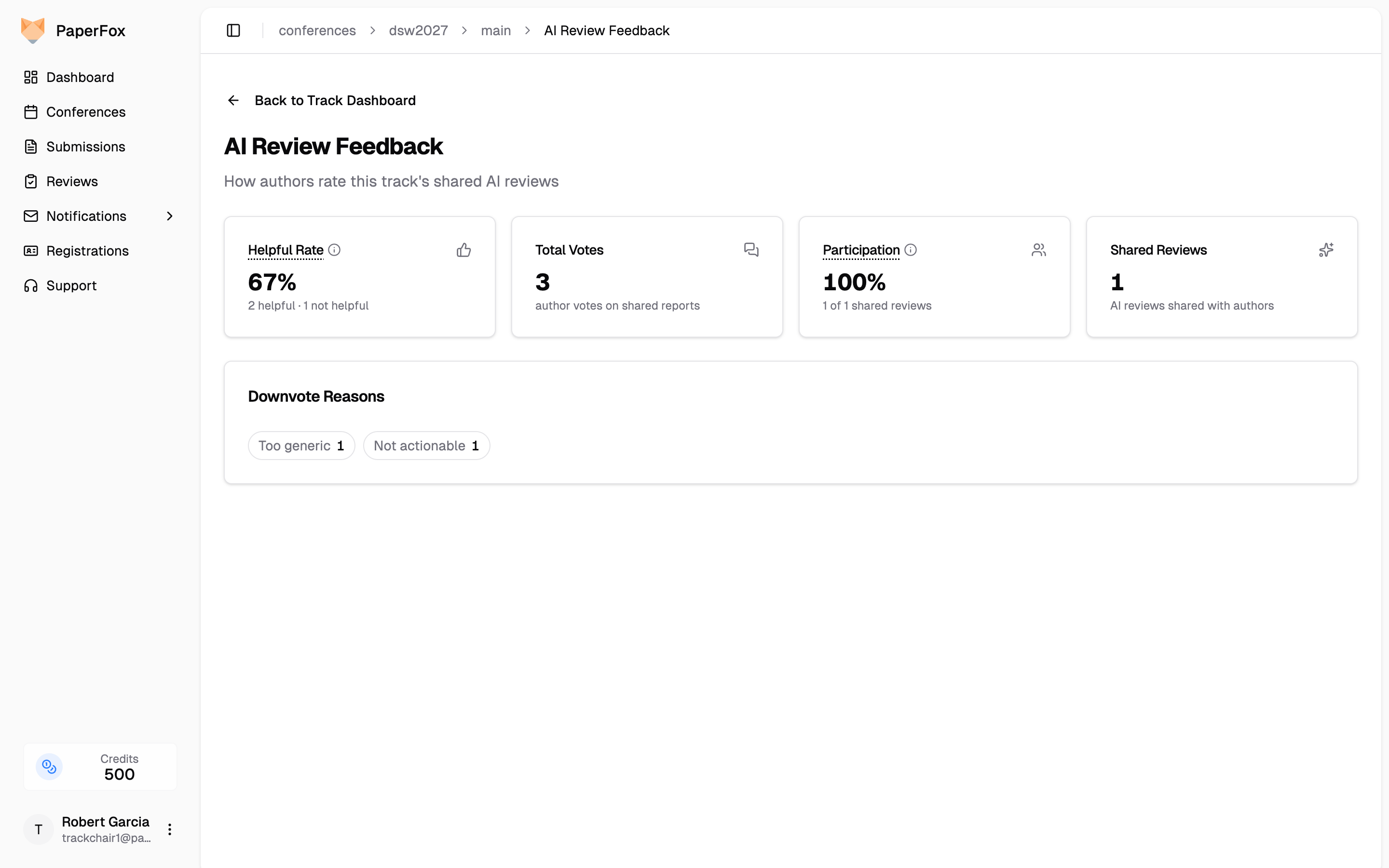Click the Registrations ID card icon
The height and width of the screenshot is (868, 1389).
[31, 251]
